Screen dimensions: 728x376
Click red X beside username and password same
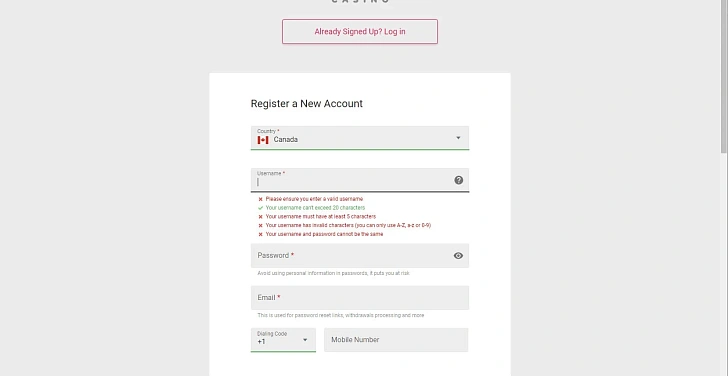point(260,234)
